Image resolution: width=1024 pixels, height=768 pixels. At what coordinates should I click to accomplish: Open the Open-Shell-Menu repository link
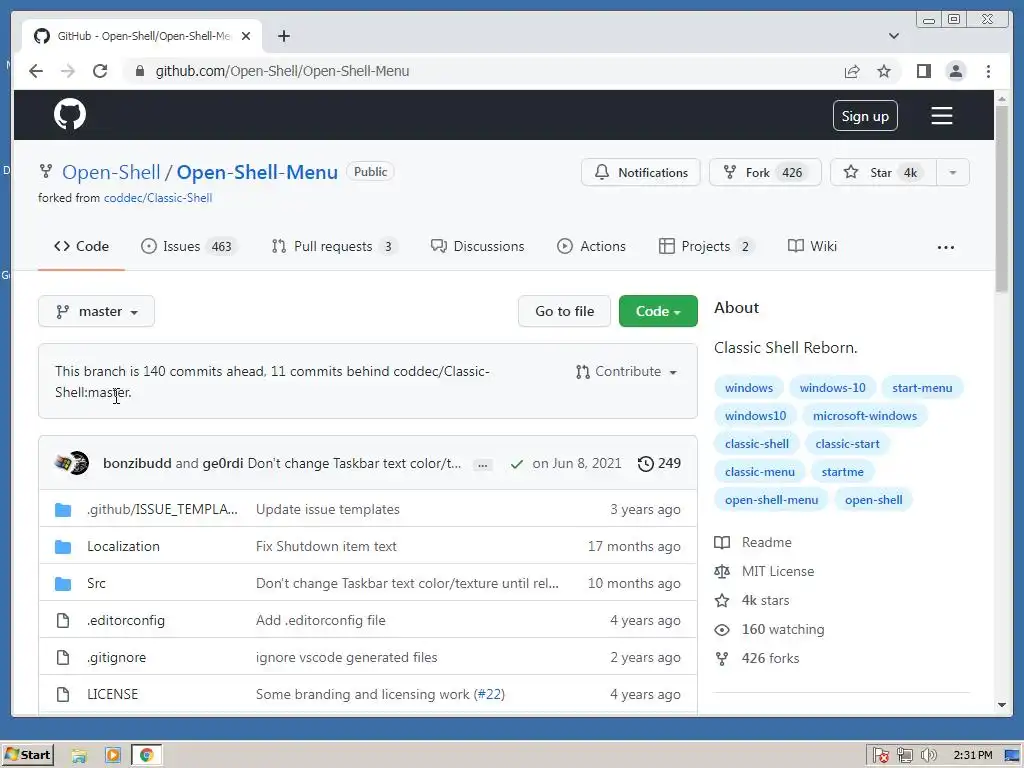point(257,172)
